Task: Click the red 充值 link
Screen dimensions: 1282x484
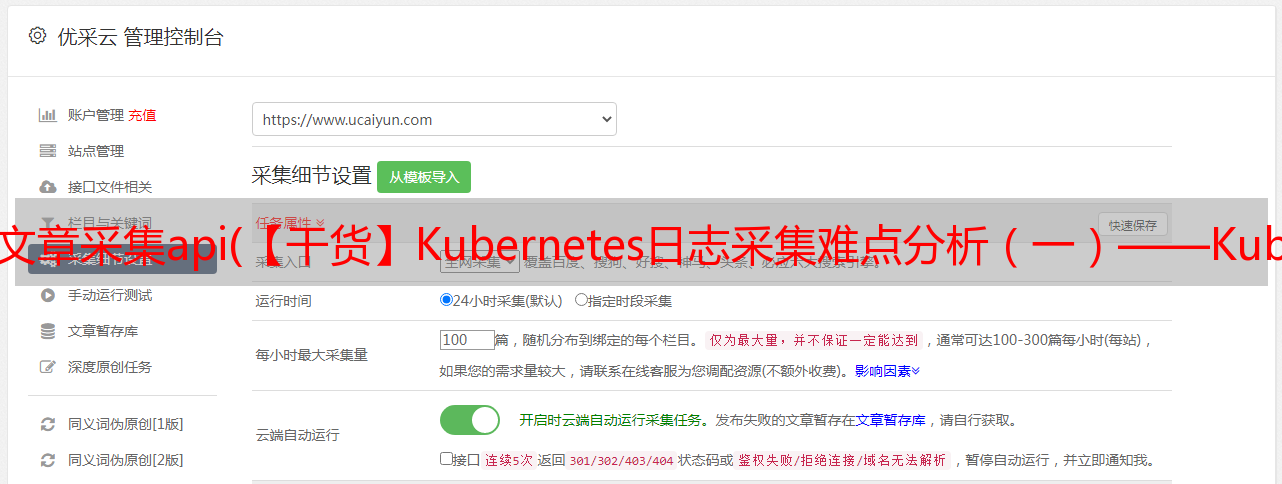Action: [142, 115]
